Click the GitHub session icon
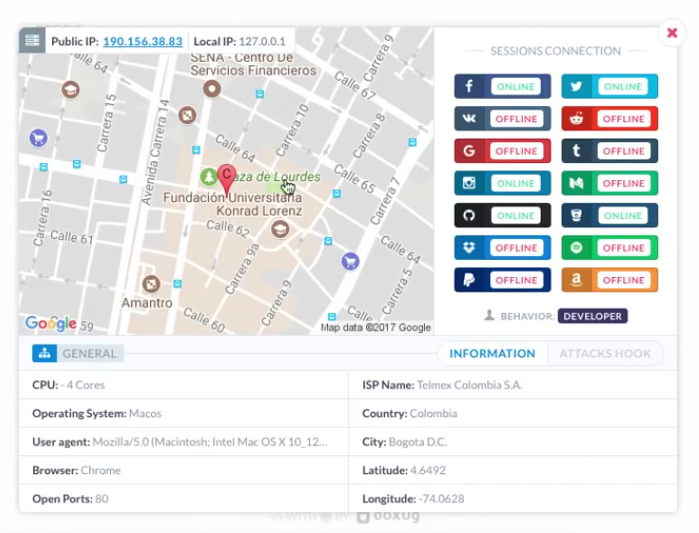The height and width of the screenshot is (533, 699). [x=470, y=216]
